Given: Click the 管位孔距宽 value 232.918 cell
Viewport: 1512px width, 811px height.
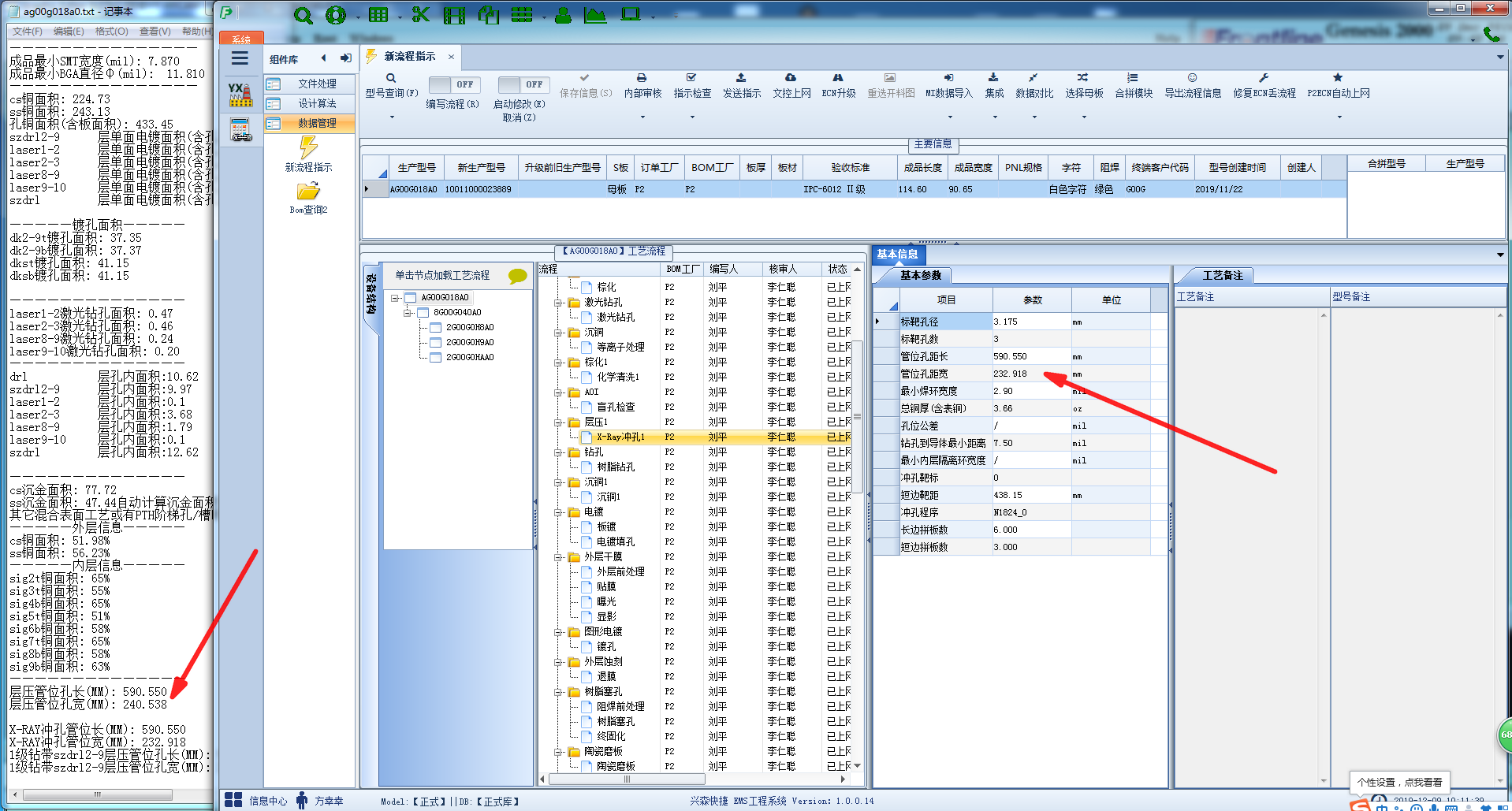Looking at the screenshot, I should coord(1031,374).
